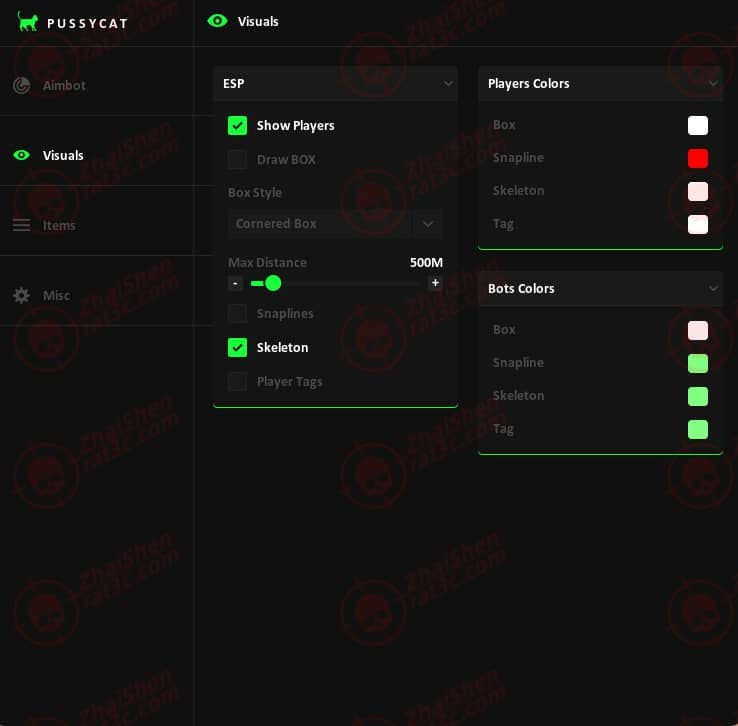The width and height of the screenshot is (738, 726).
Task: Uncheck the Skeleton checkbox
Action: coord(237,347)
